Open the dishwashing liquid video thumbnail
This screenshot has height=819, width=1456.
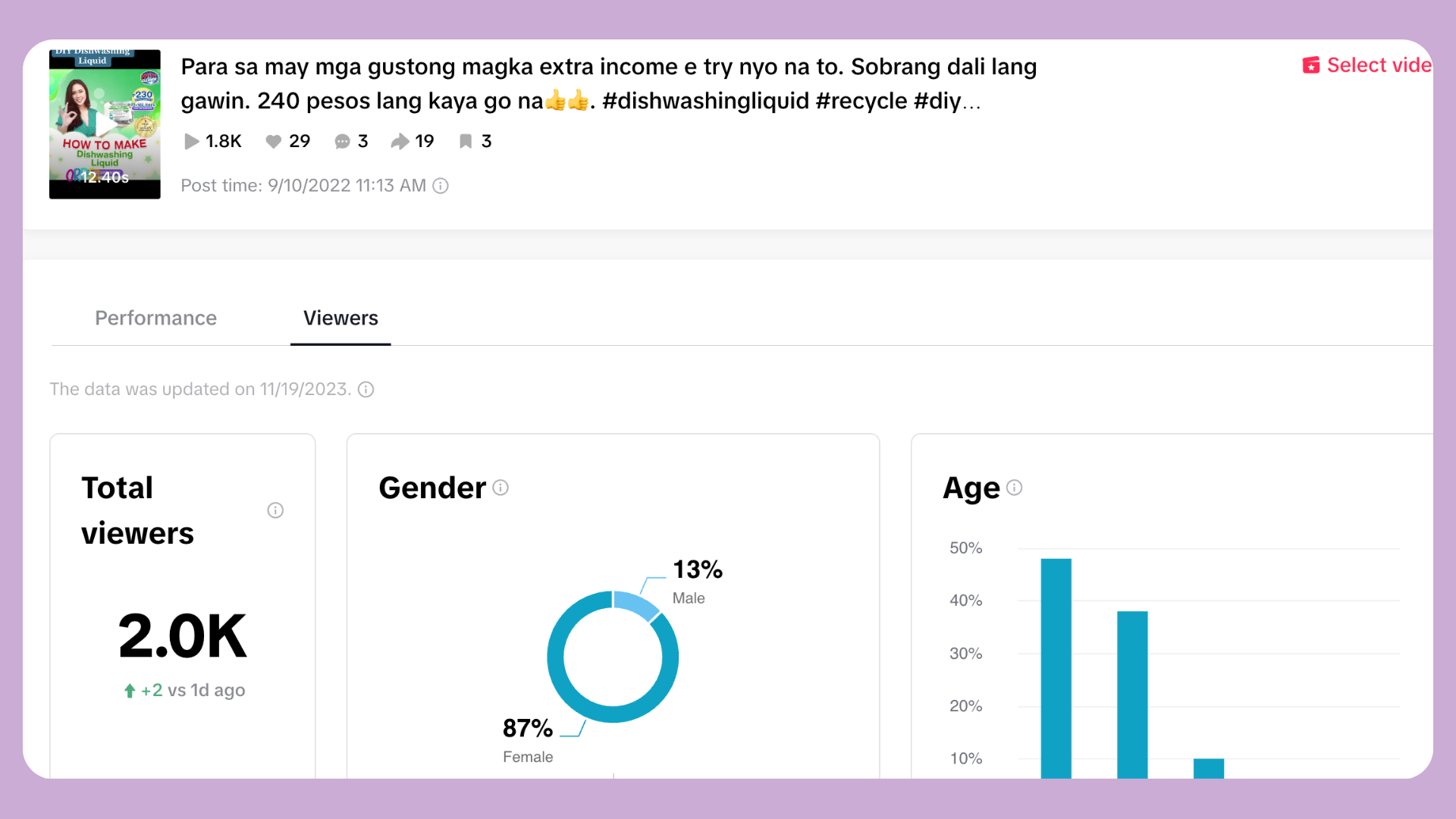point(105,124)
